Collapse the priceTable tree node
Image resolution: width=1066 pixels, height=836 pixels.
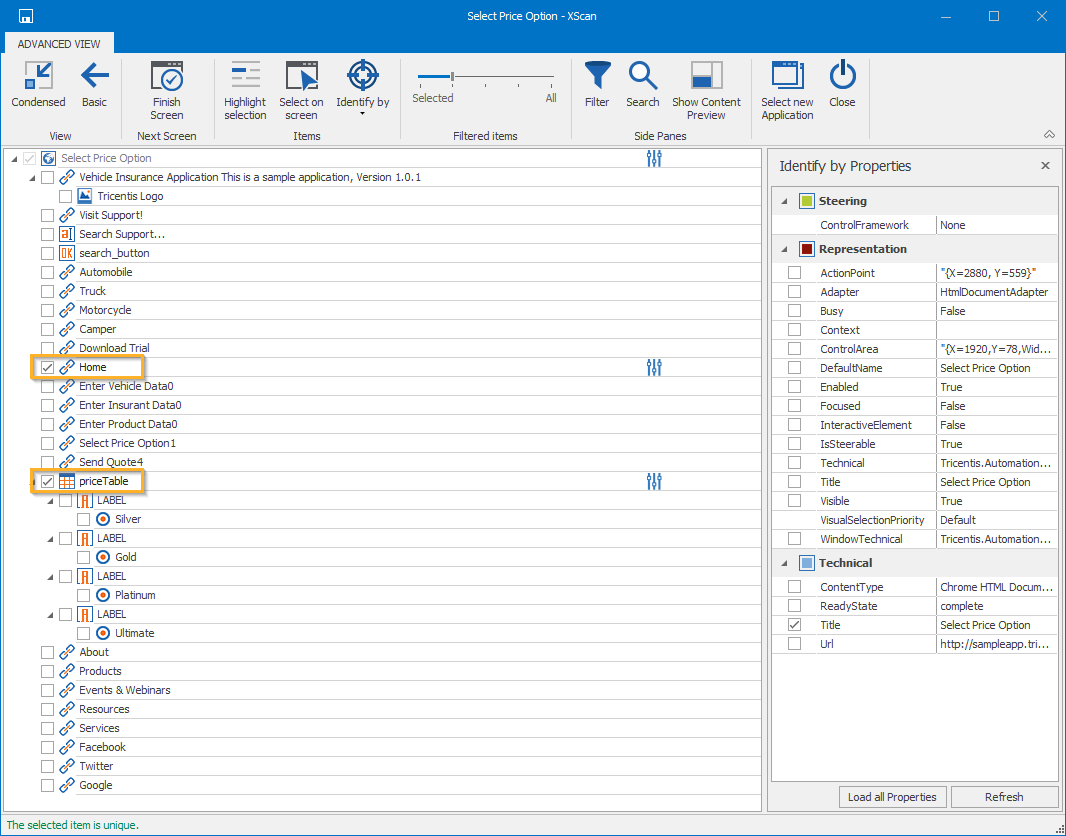[x=34, y=482]
